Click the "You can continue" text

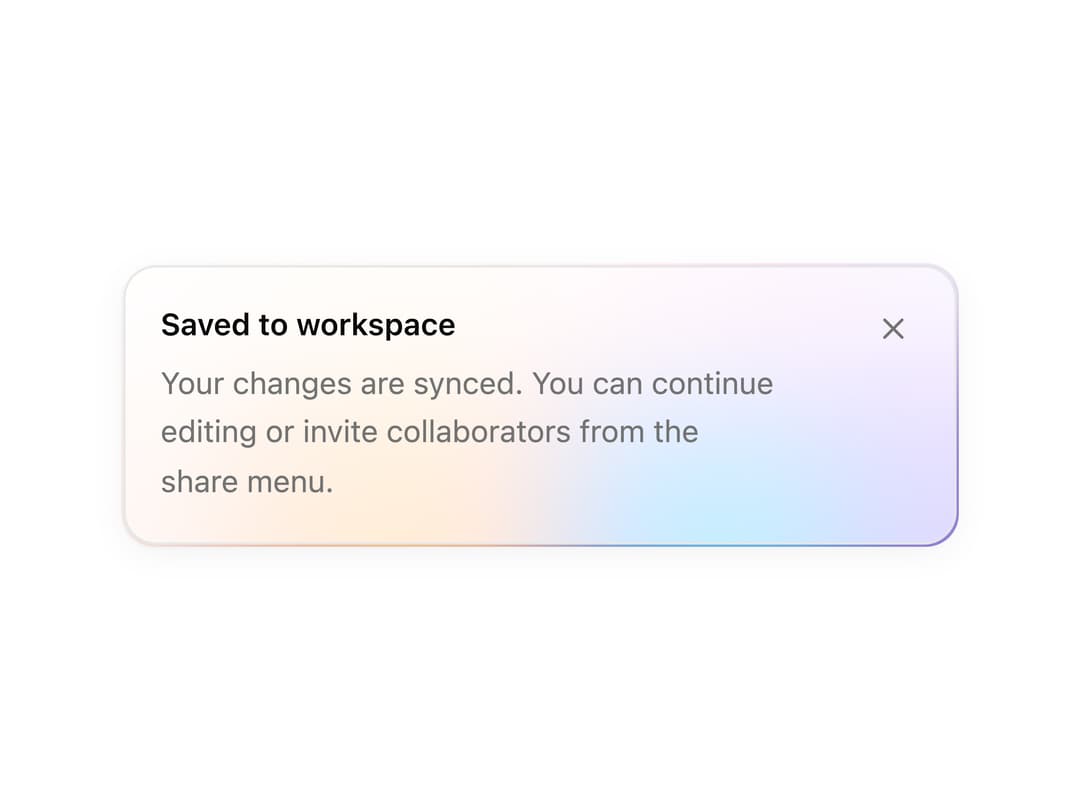tap(653, 384)
